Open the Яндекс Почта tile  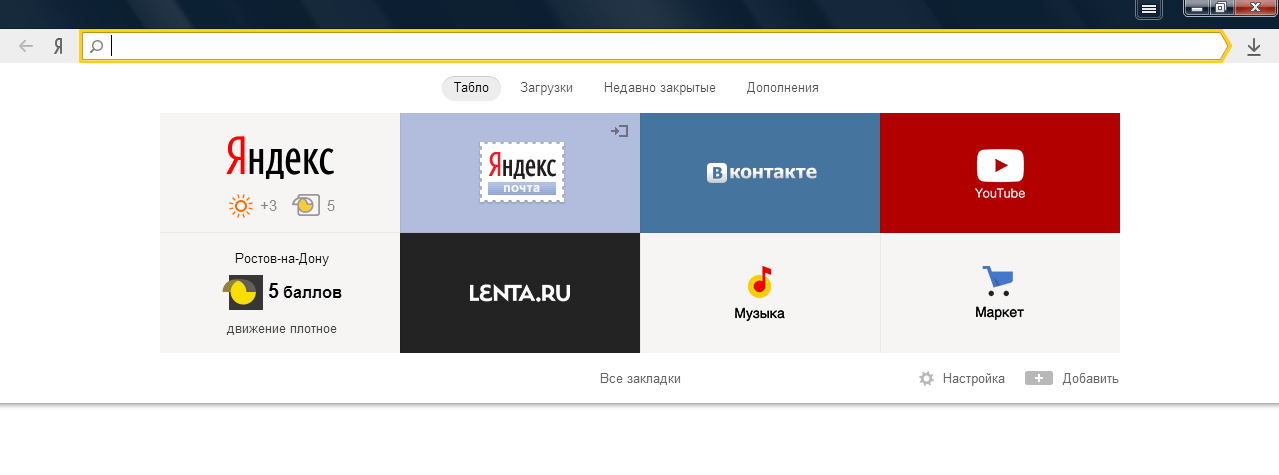520,172
